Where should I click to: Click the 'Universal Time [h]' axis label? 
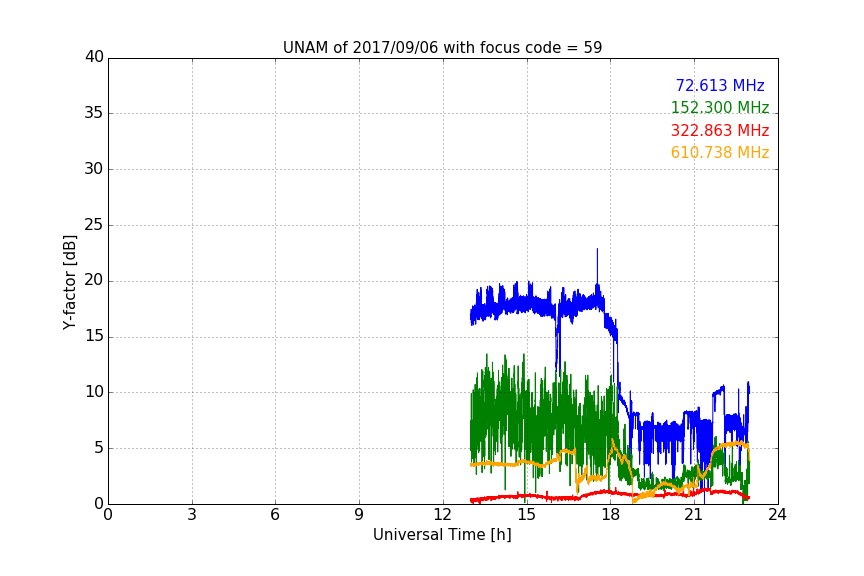click(442, 535)
